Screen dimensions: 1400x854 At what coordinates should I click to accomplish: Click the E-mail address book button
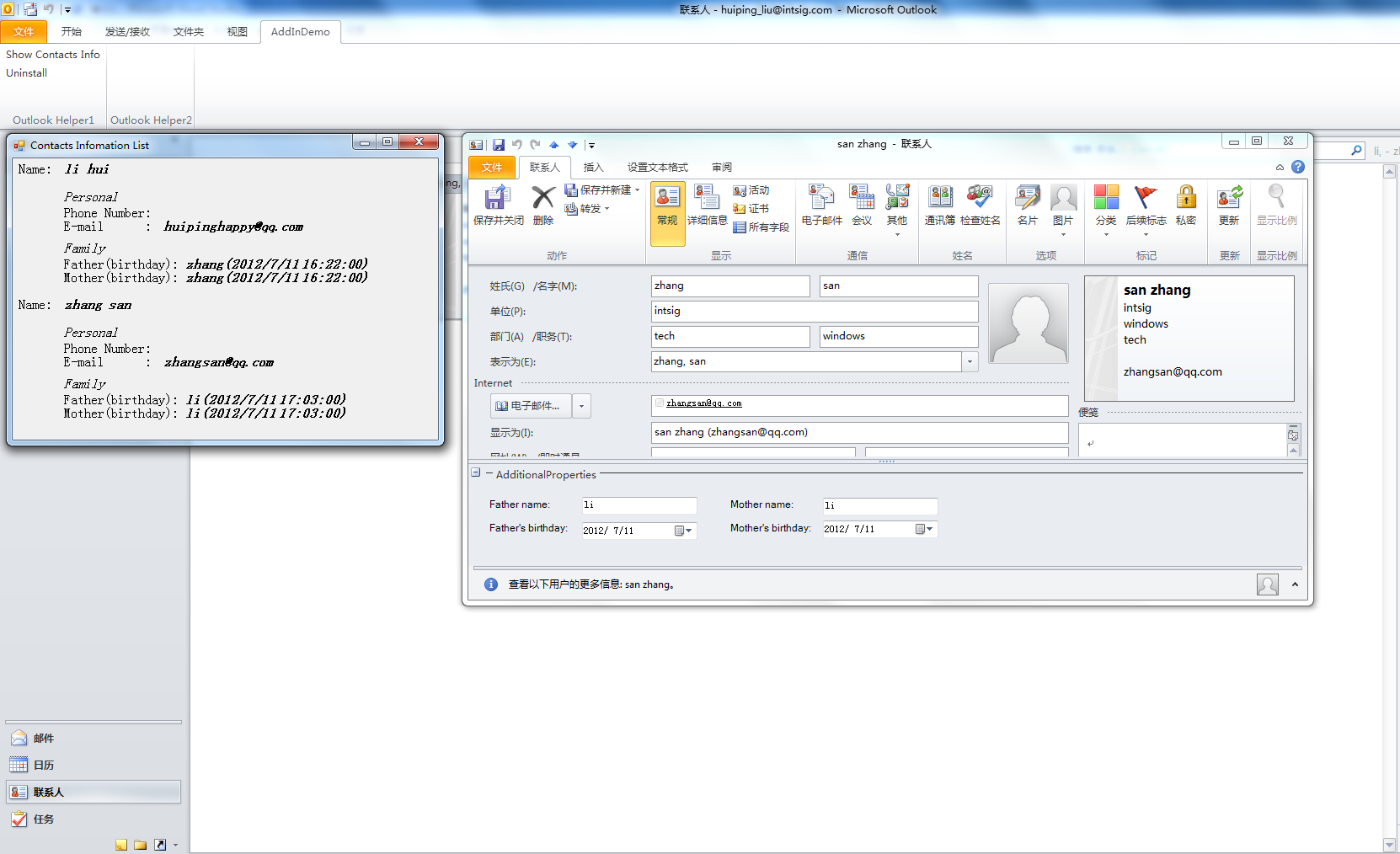click(531, 406)
